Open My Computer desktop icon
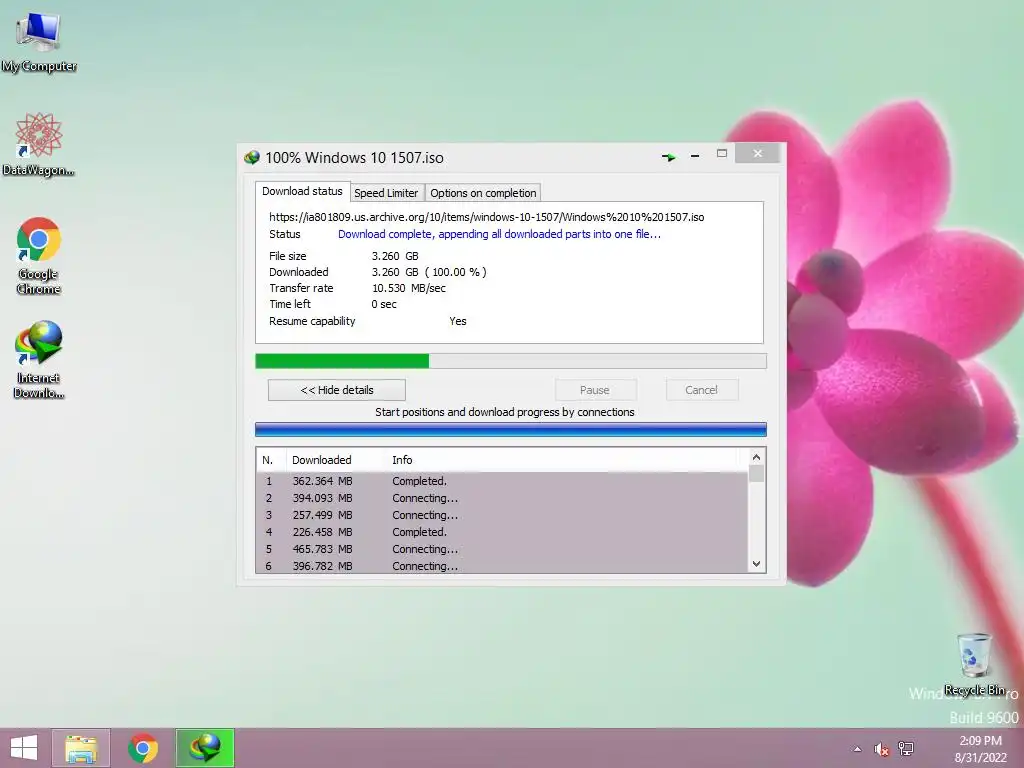1024x768 pixels. [x=39, y=43]
